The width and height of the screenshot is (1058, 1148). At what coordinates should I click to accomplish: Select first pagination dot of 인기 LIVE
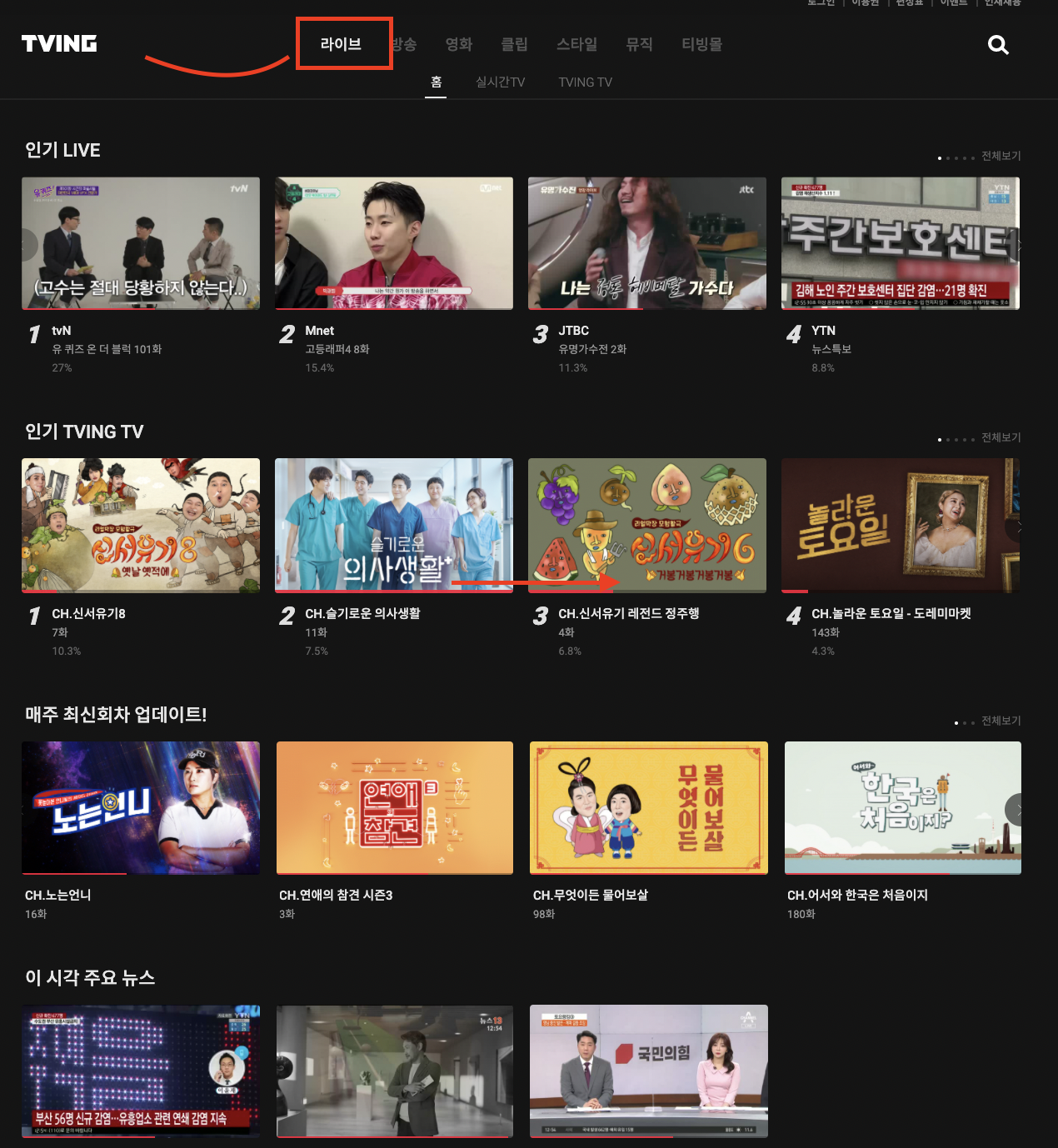tap(940, 158)
